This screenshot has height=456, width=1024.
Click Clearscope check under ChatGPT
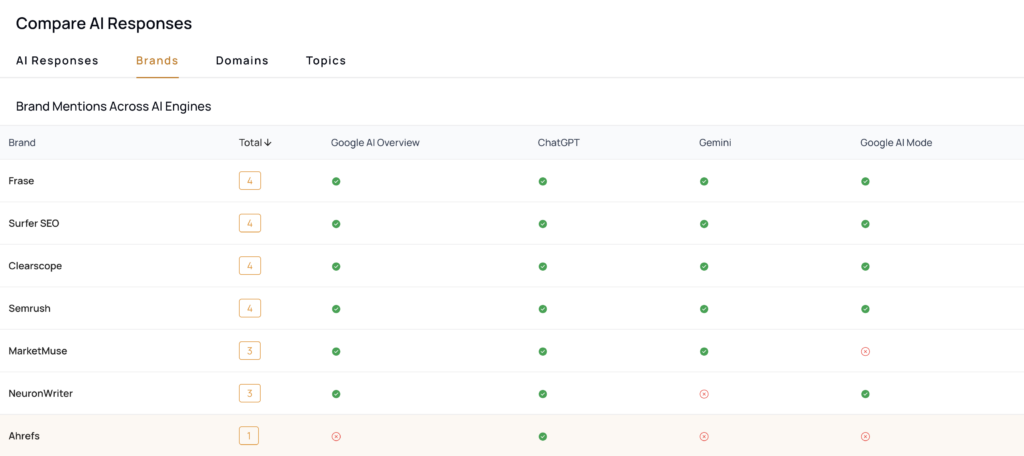pos(543,267)
